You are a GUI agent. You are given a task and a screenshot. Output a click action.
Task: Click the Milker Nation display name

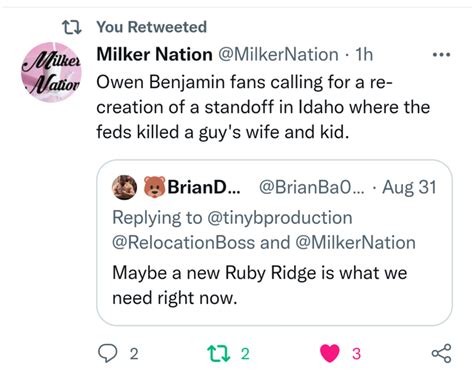154,54
